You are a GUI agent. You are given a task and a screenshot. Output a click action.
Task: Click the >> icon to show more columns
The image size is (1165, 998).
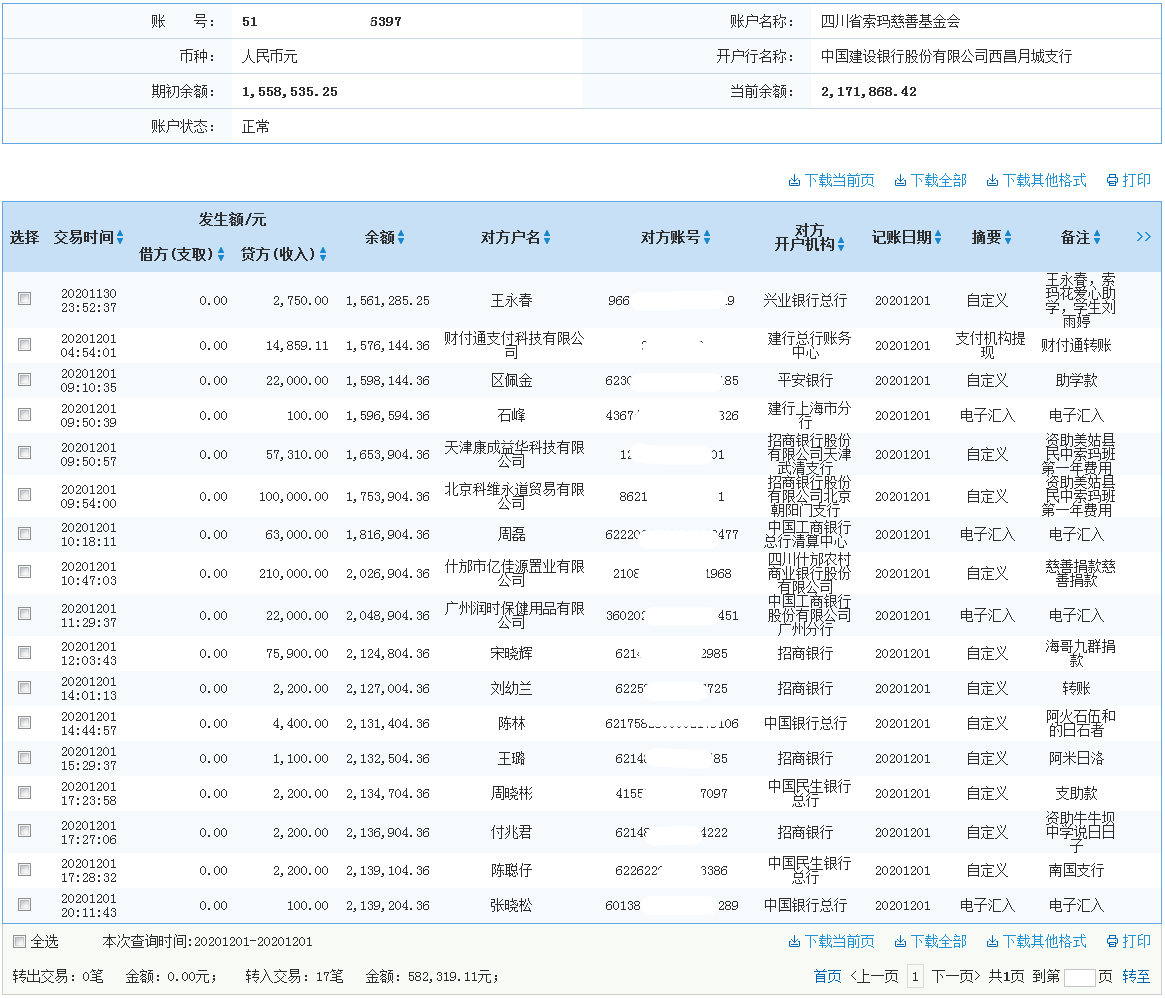pos(1145,237)
